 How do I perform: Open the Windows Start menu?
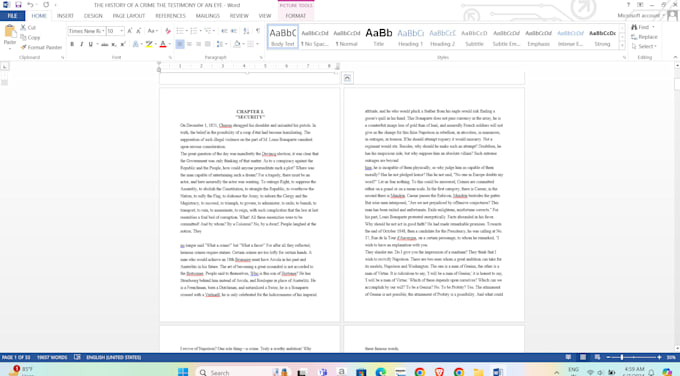tap(183, 372)
